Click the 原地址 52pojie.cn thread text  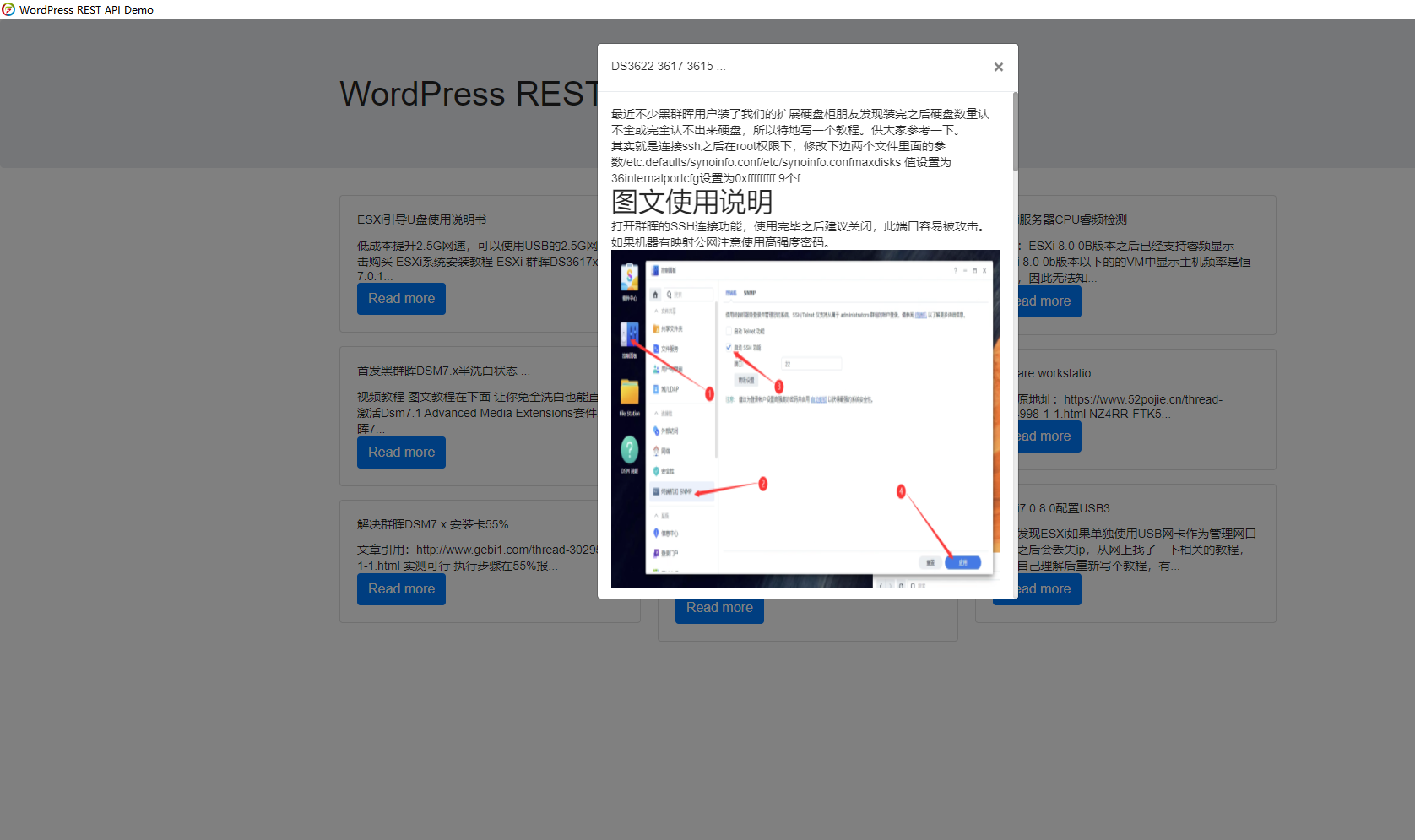click(x=1120, y=407)
